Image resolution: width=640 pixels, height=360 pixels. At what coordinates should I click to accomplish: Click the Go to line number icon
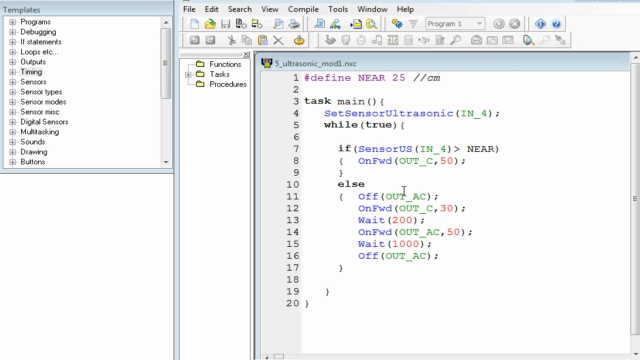point(356,24)
